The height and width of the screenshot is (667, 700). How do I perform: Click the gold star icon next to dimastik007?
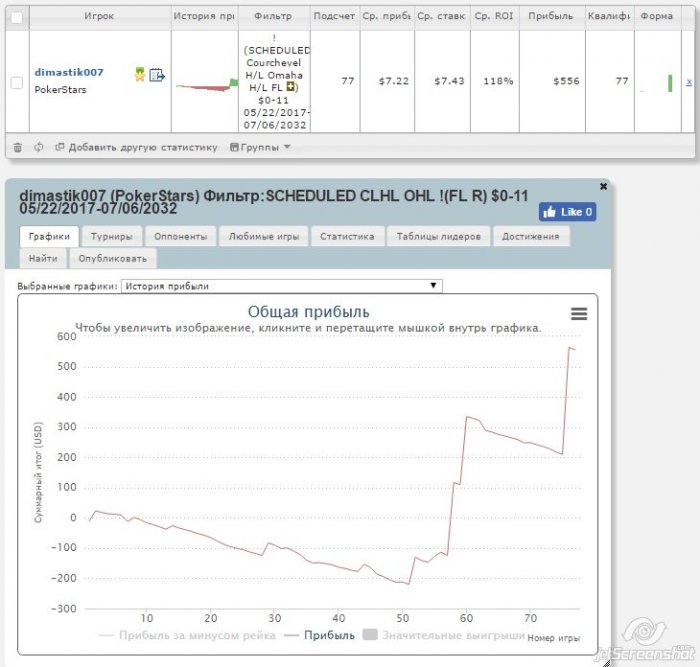[140, 75]
